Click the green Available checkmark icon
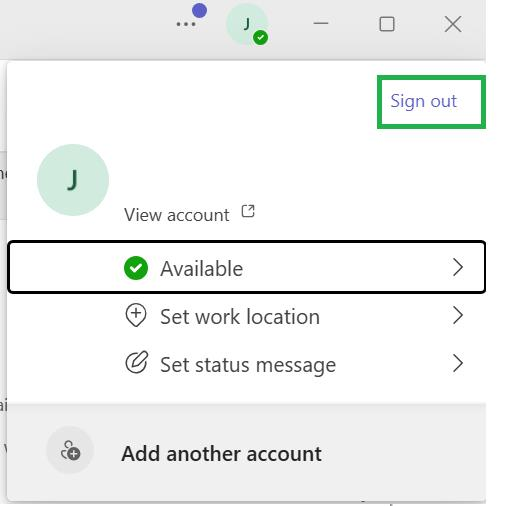Viewport: 511px width, 506px height. click(136, 268)
